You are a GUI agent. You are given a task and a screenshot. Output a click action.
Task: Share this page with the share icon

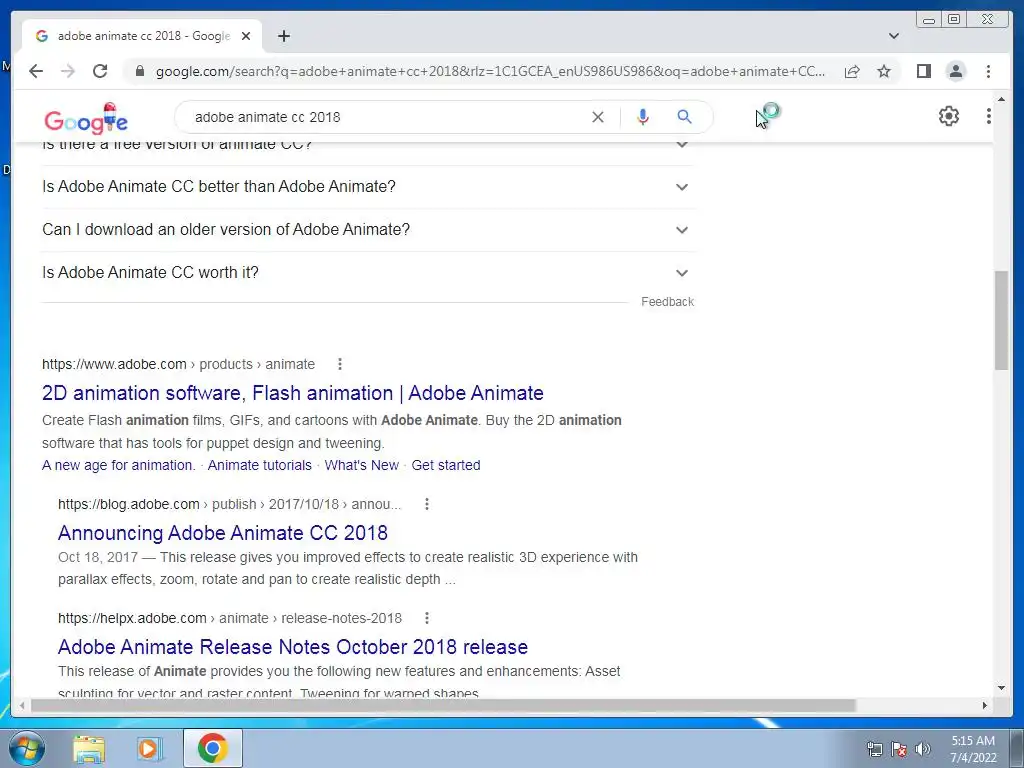pyautogui.click(x=852, y=71)
